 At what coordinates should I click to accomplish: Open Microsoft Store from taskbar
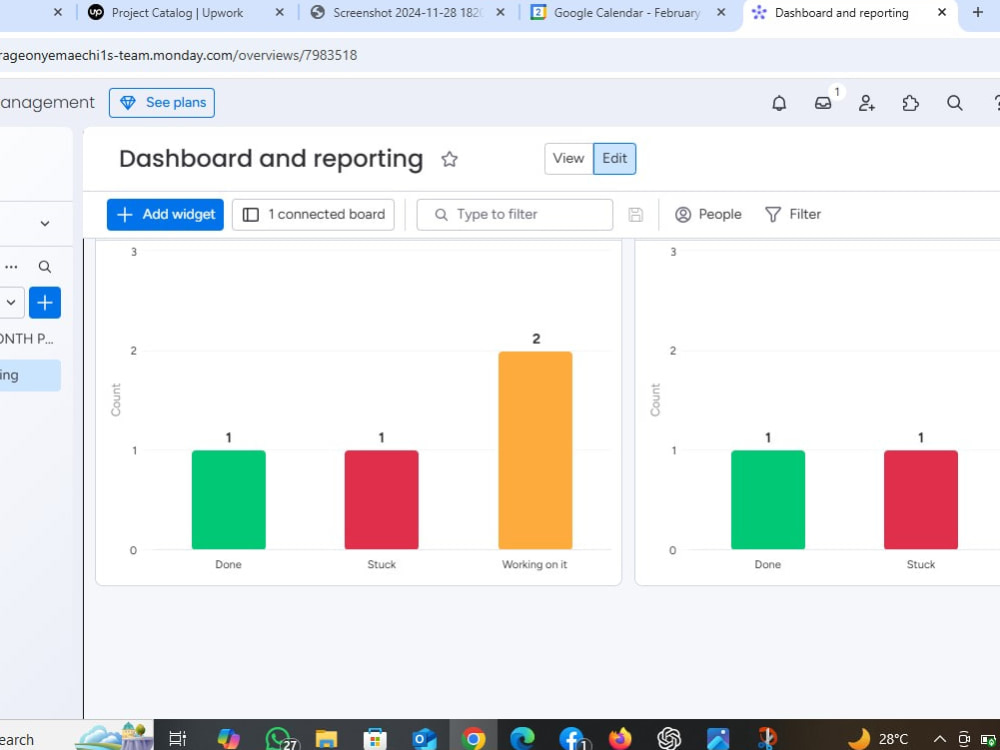click(x=375, y=739)
